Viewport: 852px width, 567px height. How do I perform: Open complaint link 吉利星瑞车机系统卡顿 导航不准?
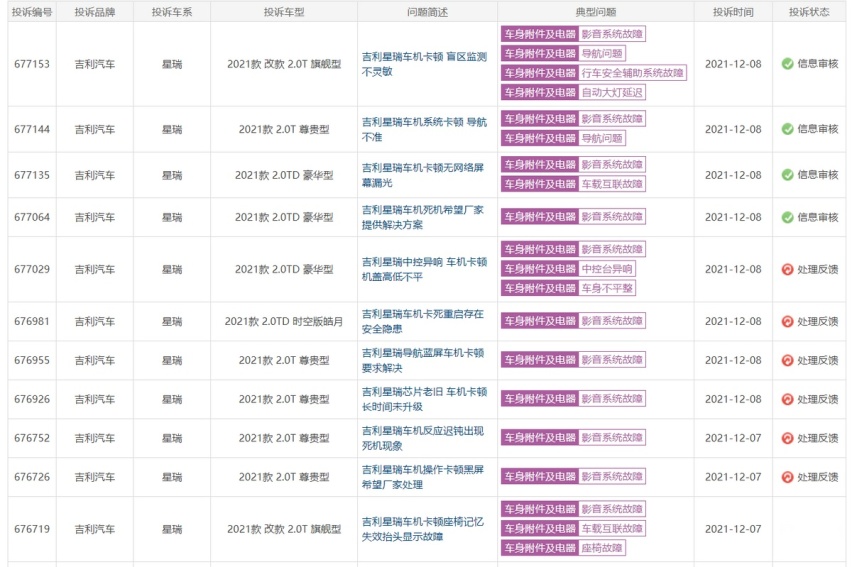tap(424, 129)
